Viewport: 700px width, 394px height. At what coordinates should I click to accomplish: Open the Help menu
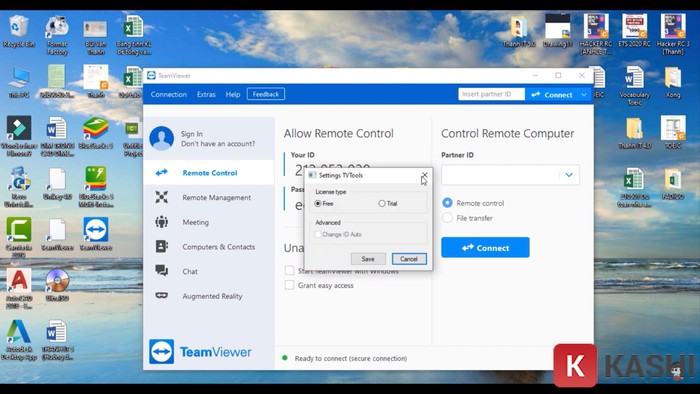tap(233, 95)
